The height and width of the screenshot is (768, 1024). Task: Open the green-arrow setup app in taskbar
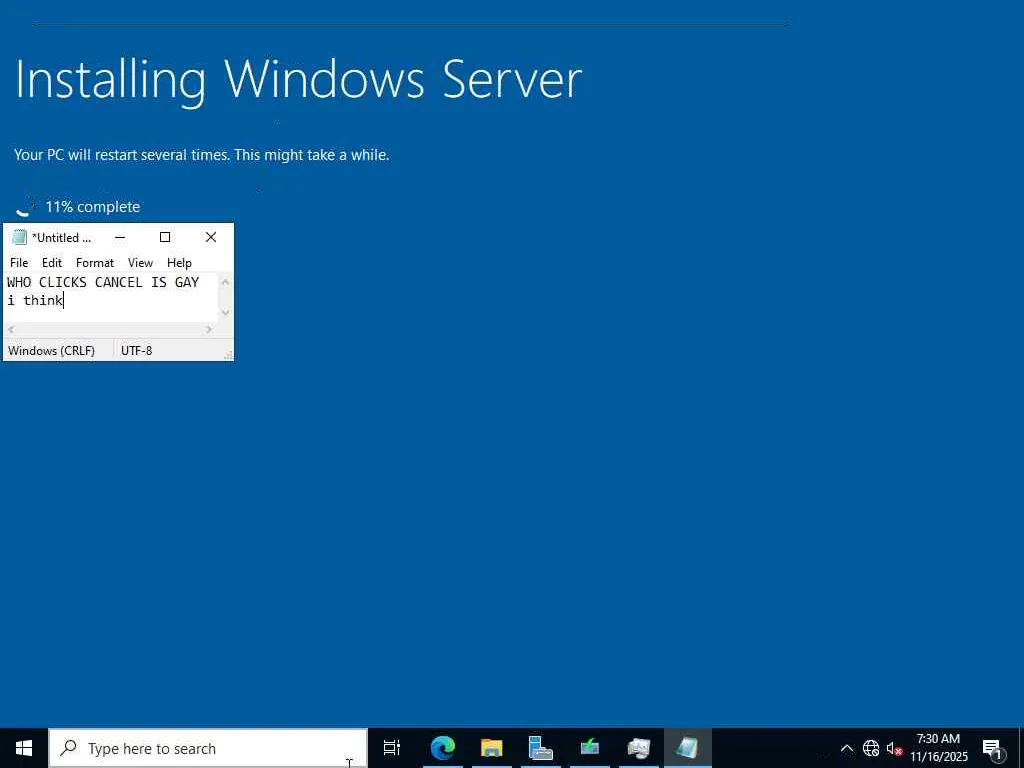pyautogui.click(x=590, y=748)
